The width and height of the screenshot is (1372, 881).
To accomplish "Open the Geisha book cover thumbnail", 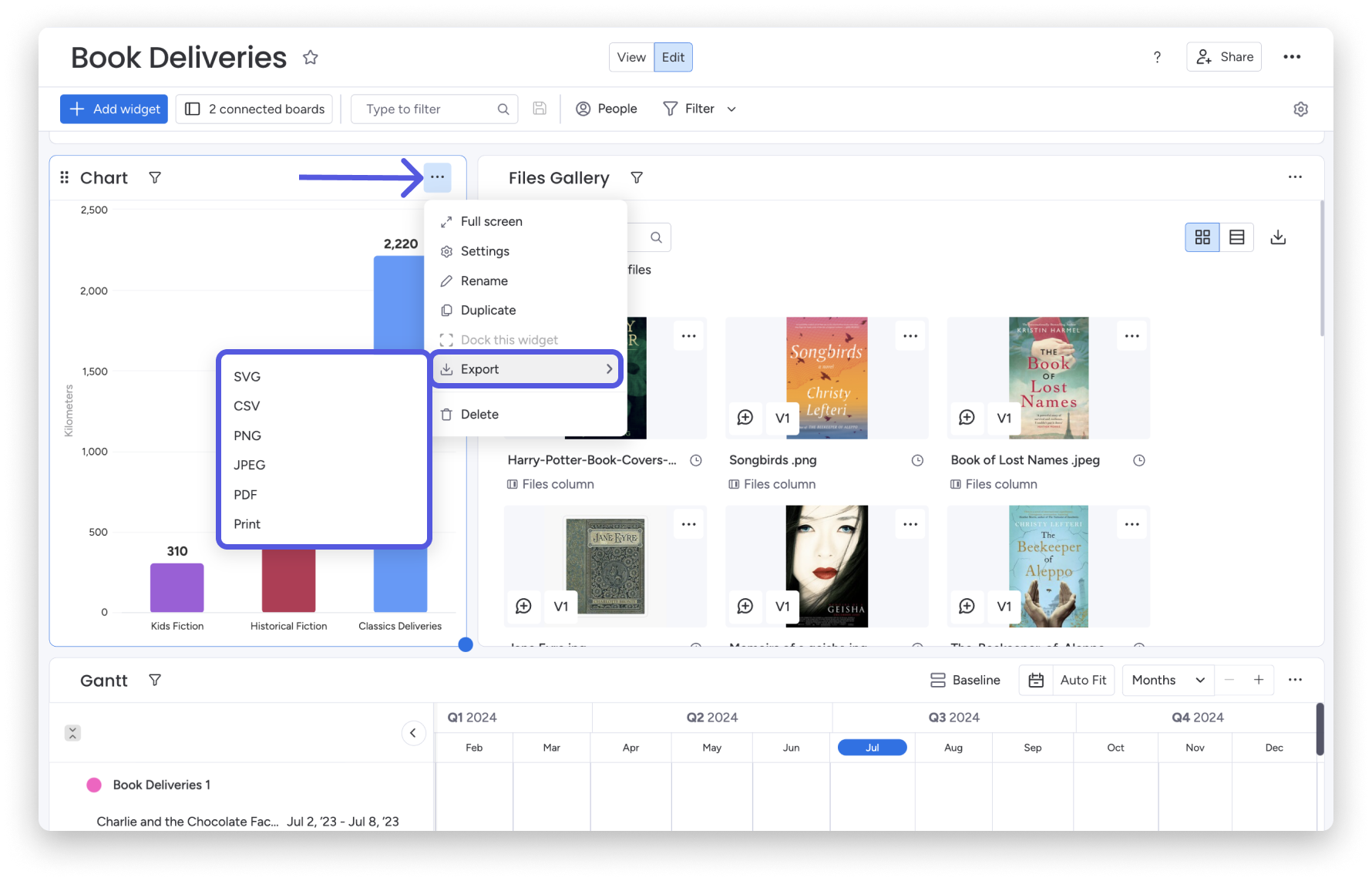I will pos(827,567).
